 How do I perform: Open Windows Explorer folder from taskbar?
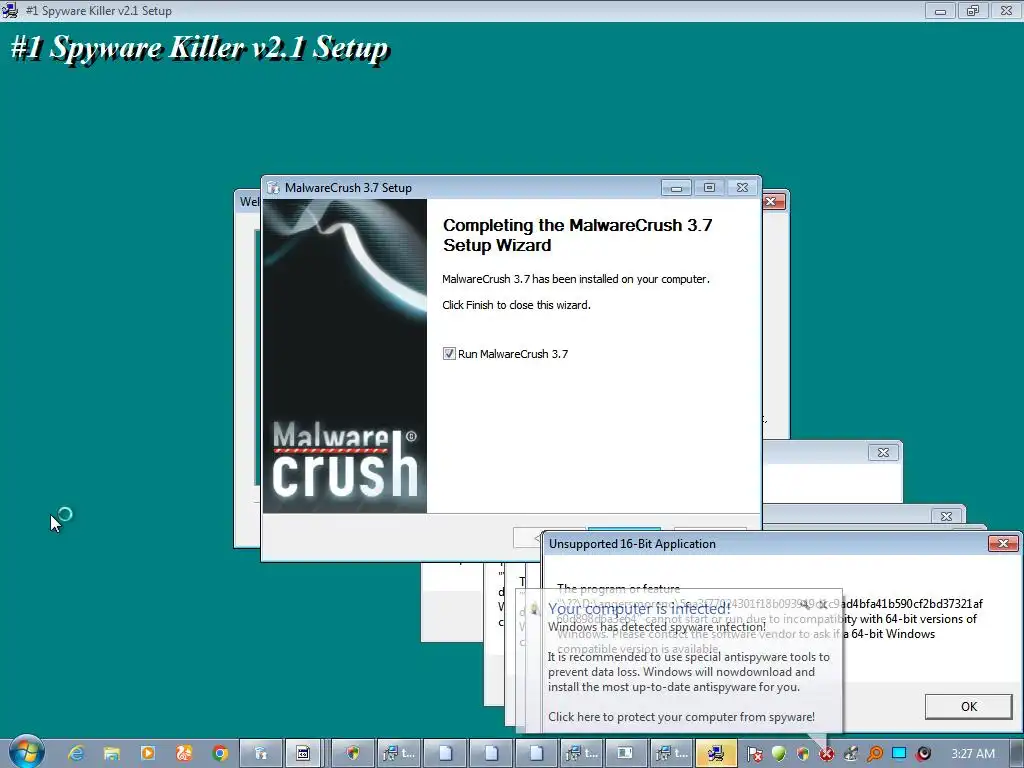pos(112,754)
